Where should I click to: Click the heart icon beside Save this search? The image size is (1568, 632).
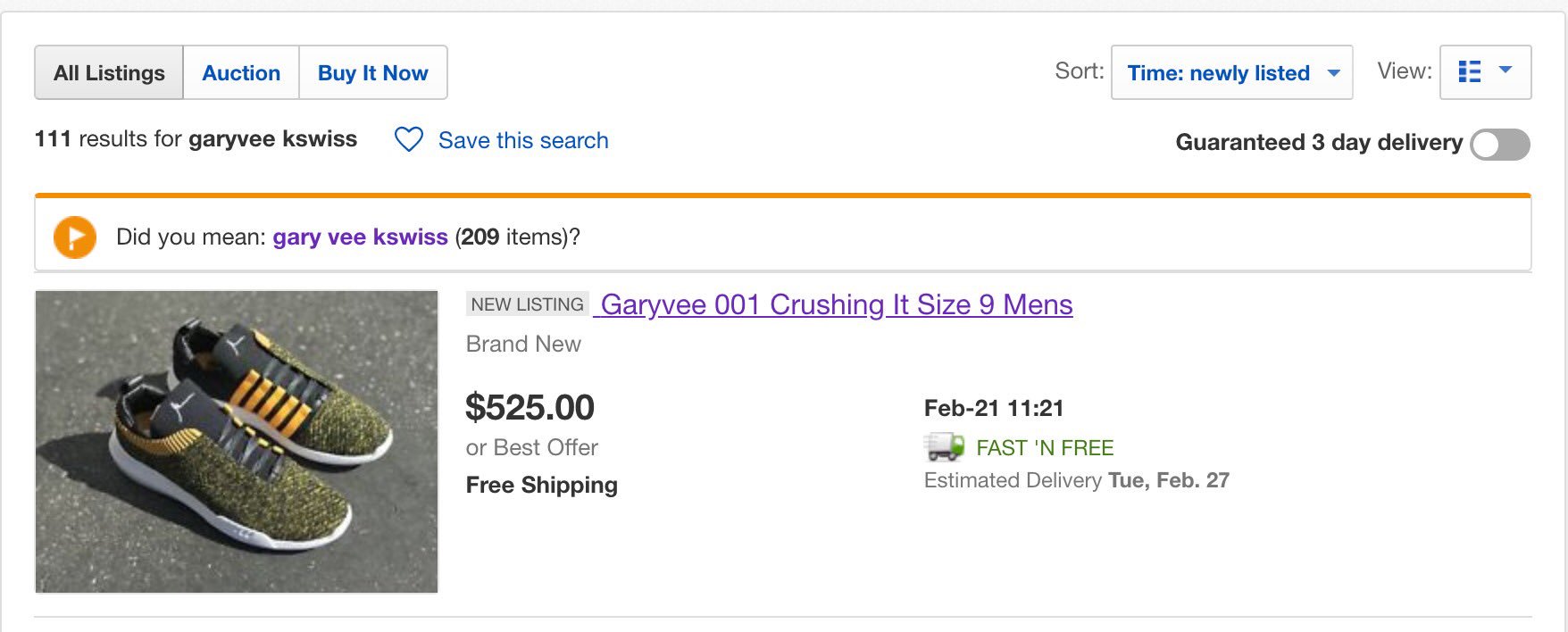click(409, 139)
